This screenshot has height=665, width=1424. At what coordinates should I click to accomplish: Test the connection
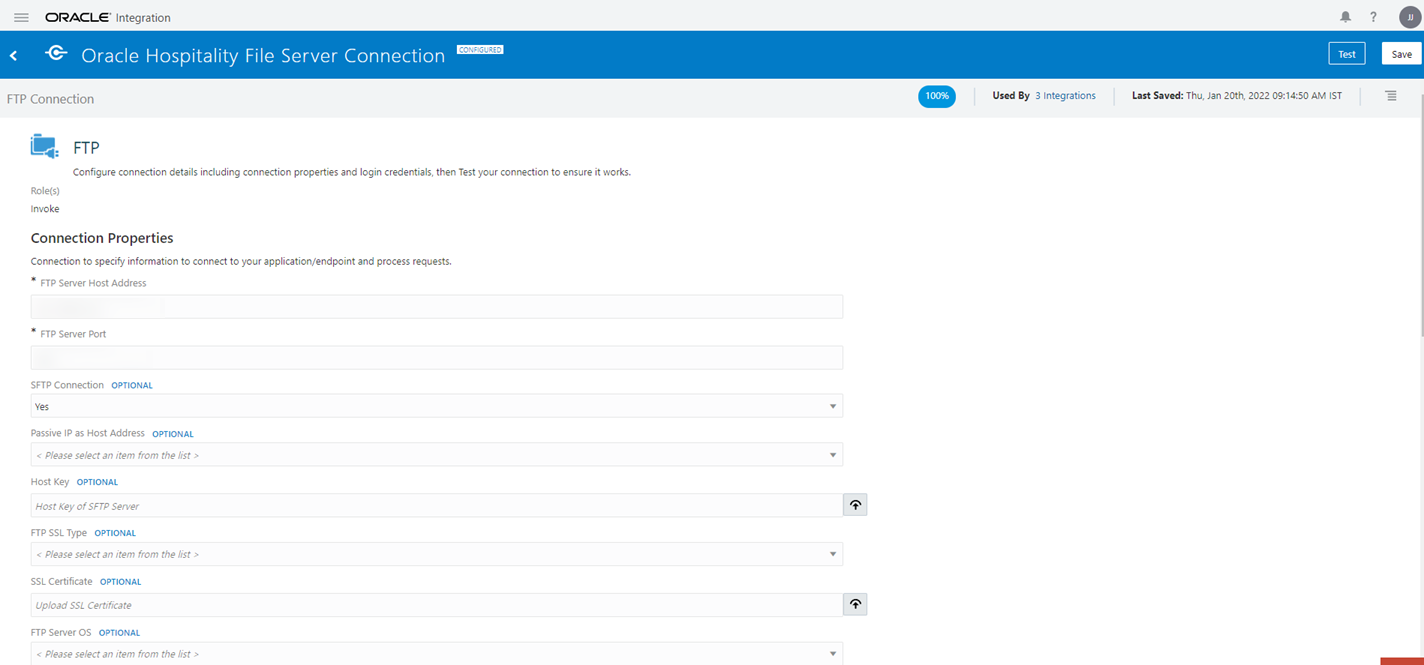click(x=1347, y=54)
